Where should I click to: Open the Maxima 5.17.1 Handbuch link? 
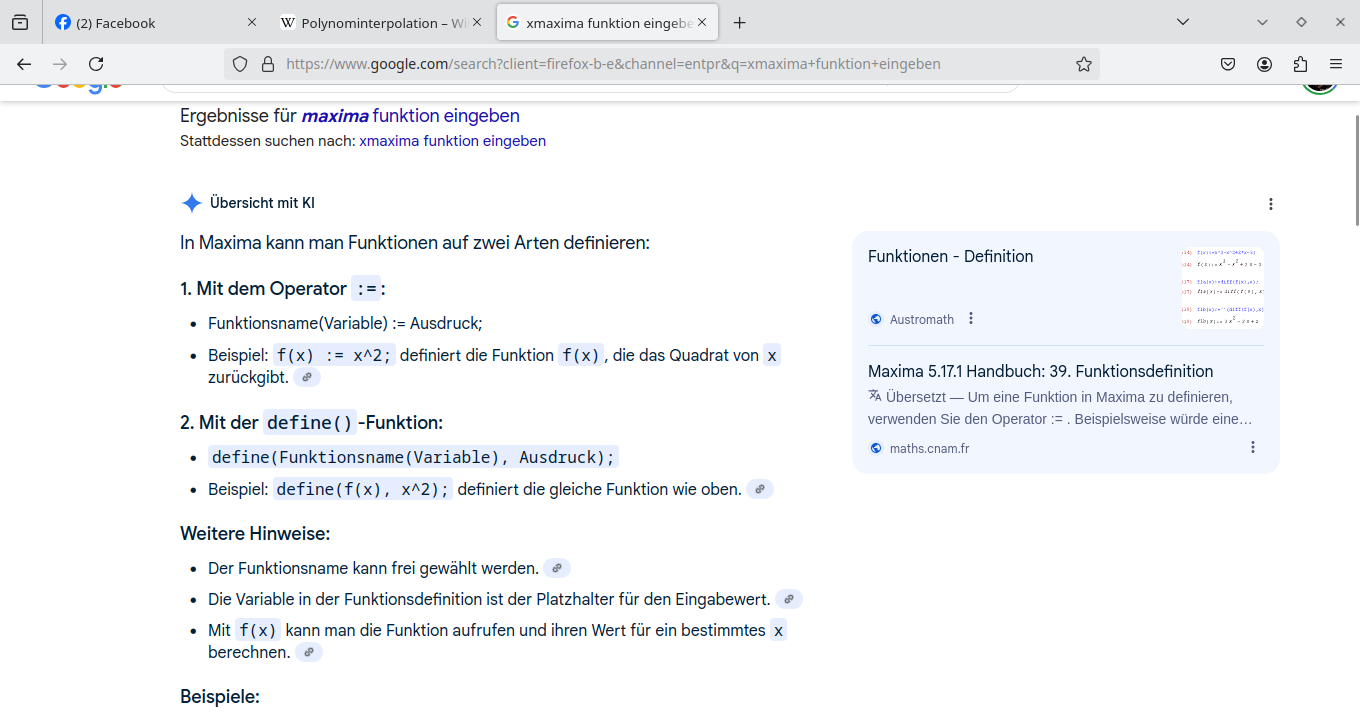1040,371
